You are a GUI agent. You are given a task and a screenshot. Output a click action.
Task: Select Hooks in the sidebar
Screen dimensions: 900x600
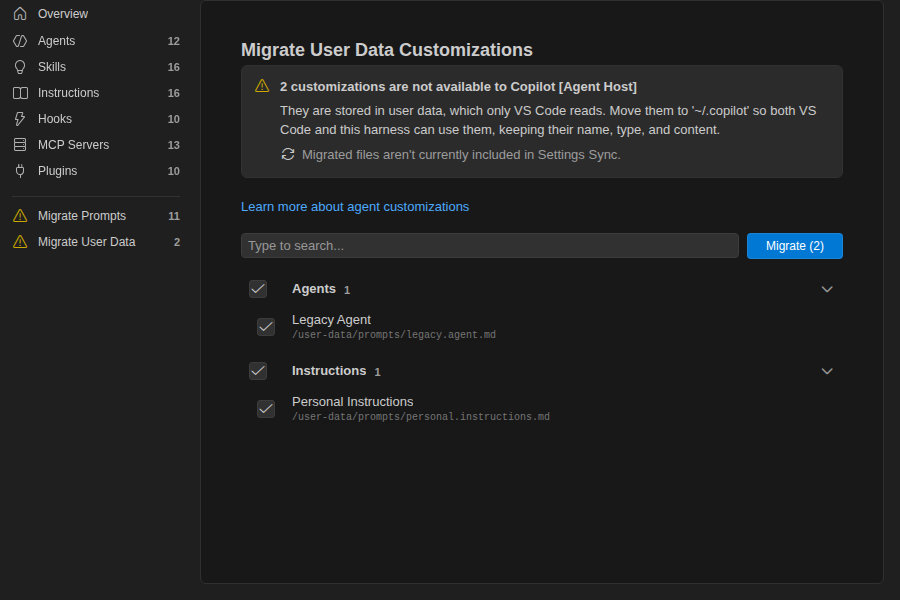[96, 119]
